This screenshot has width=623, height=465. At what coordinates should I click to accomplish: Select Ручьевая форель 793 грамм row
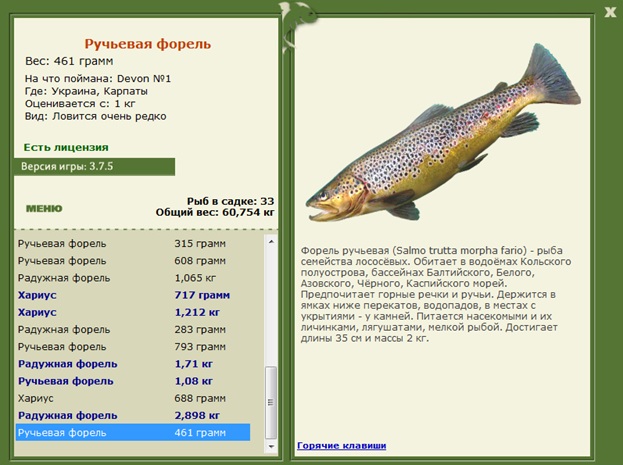(x=133, y=347)
